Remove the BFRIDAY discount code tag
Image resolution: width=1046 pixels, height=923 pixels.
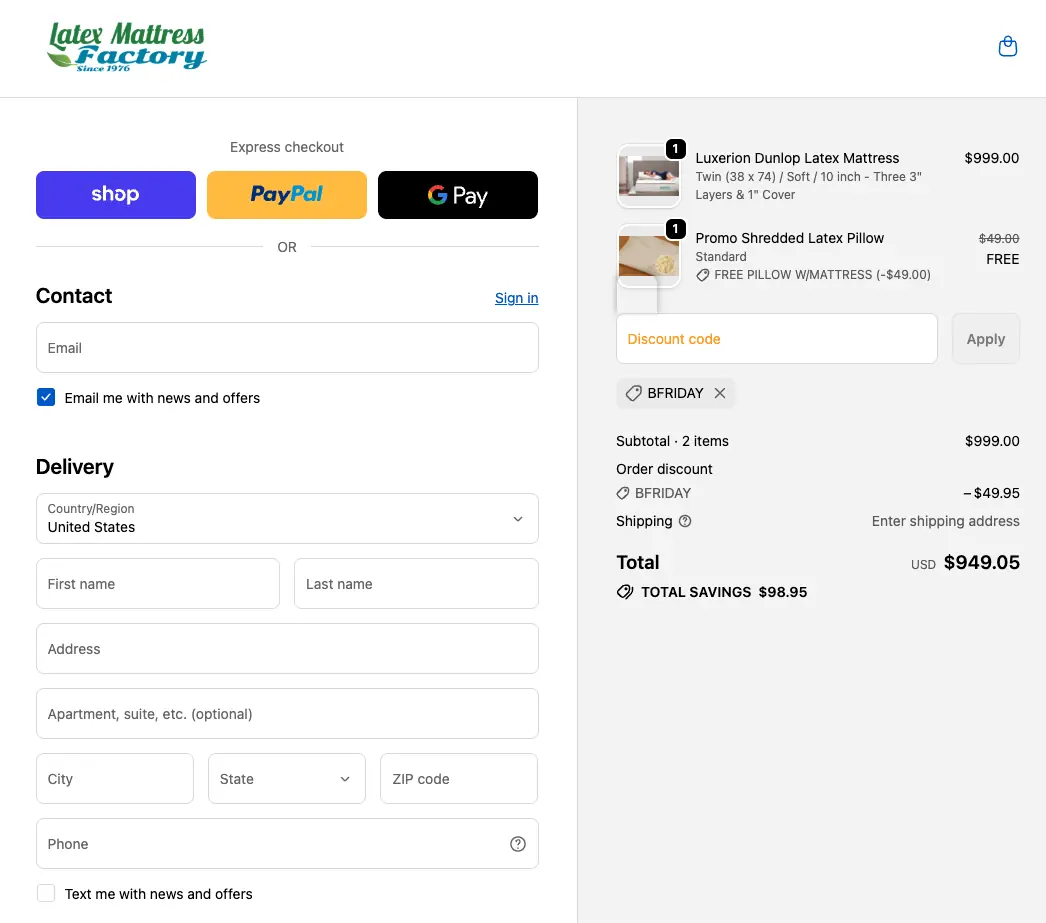tap(720, 394)
